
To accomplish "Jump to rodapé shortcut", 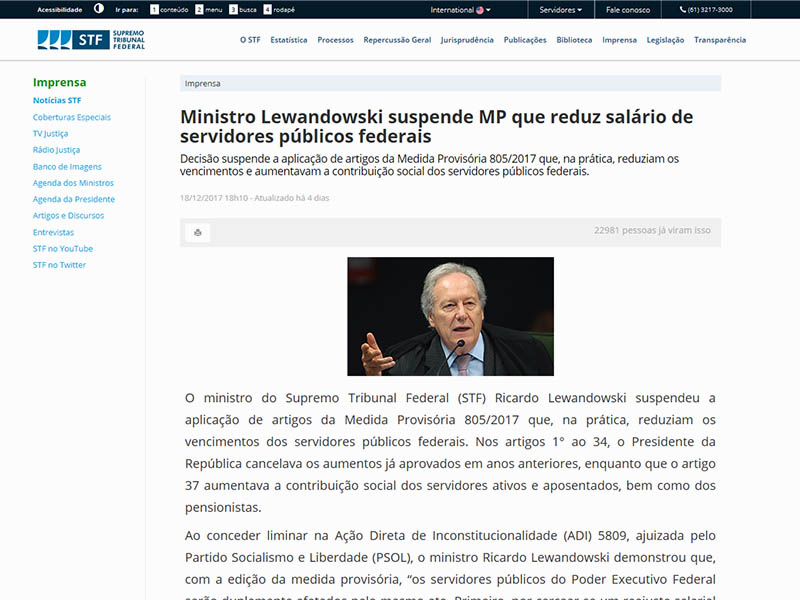I will coord(279,10).
